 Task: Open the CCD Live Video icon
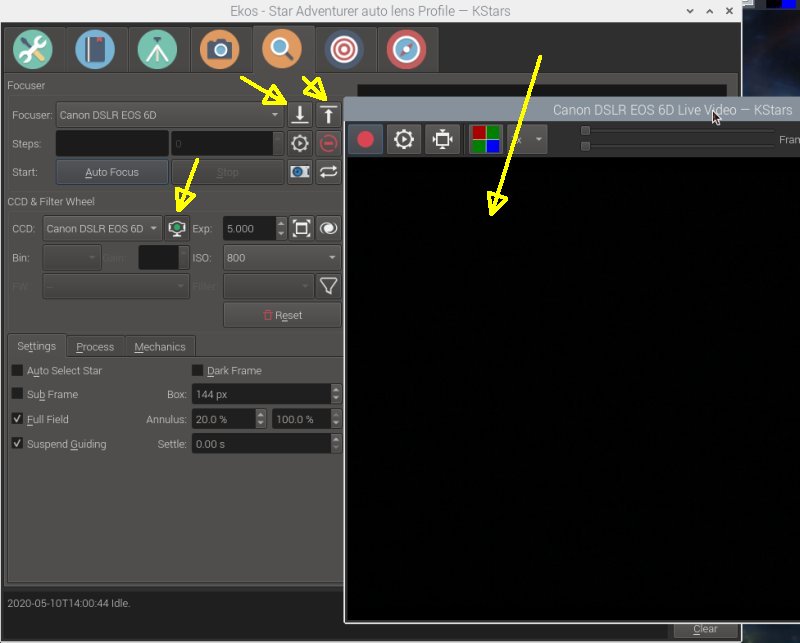[177, 228]
